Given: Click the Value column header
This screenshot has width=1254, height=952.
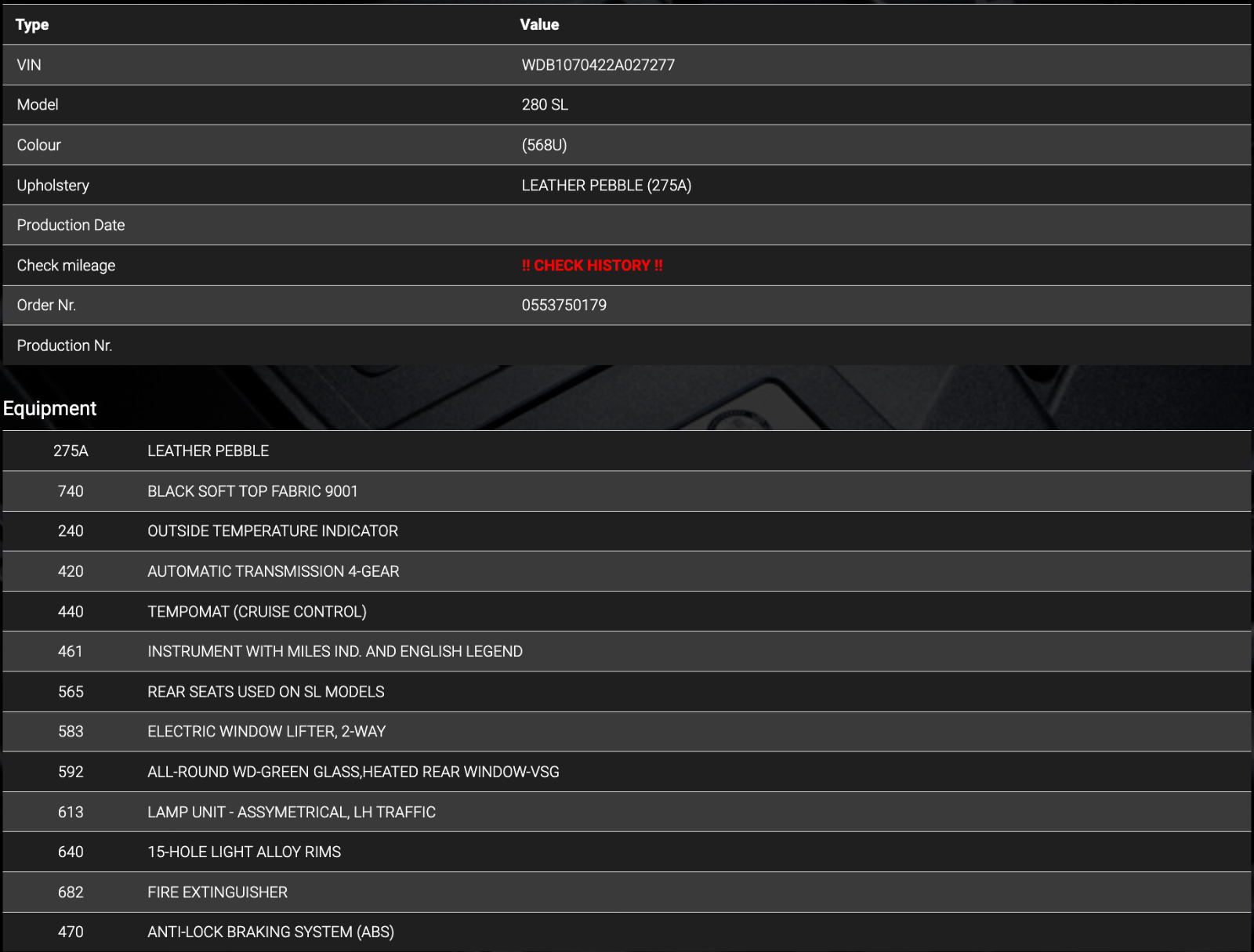Looking at the screenshot, I should click(x=539, y=25).
